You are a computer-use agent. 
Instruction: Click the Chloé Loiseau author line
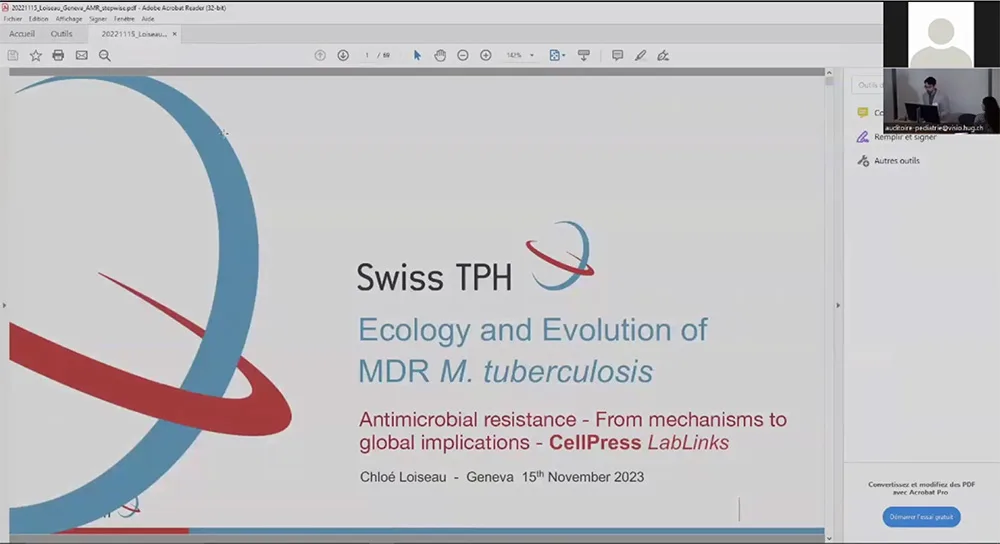coord(502,476)
